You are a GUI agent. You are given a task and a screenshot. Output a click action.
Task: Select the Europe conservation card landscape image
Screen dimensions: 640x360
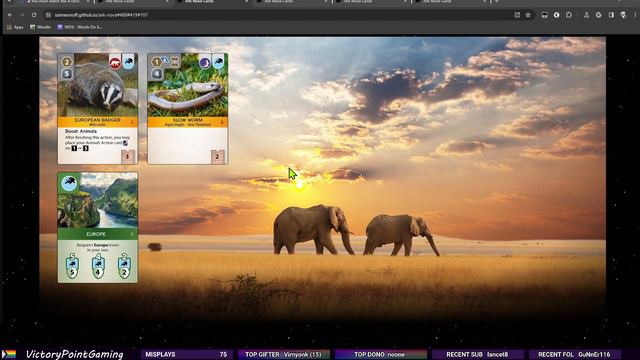[98, 200]
